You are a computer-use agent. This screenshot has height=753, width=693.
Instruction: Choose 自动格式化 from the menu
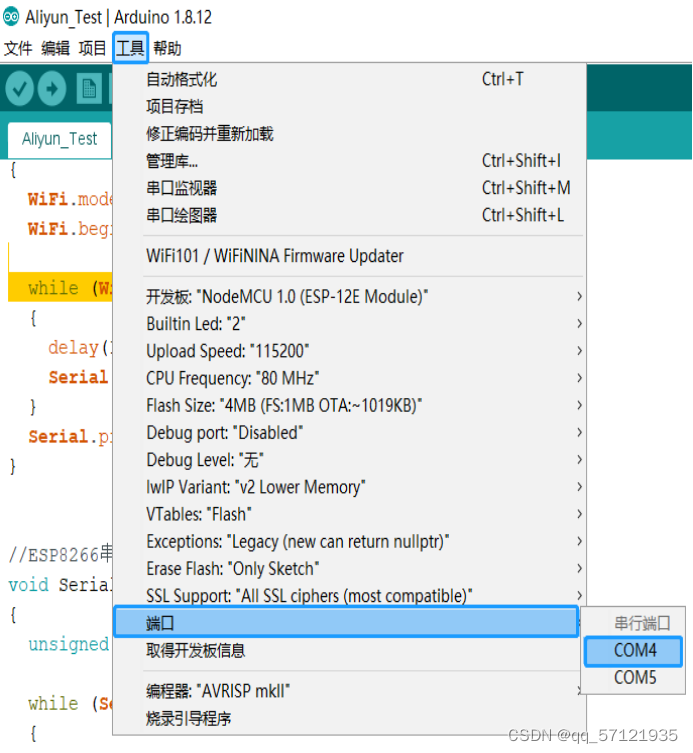[x=349, y=79]
